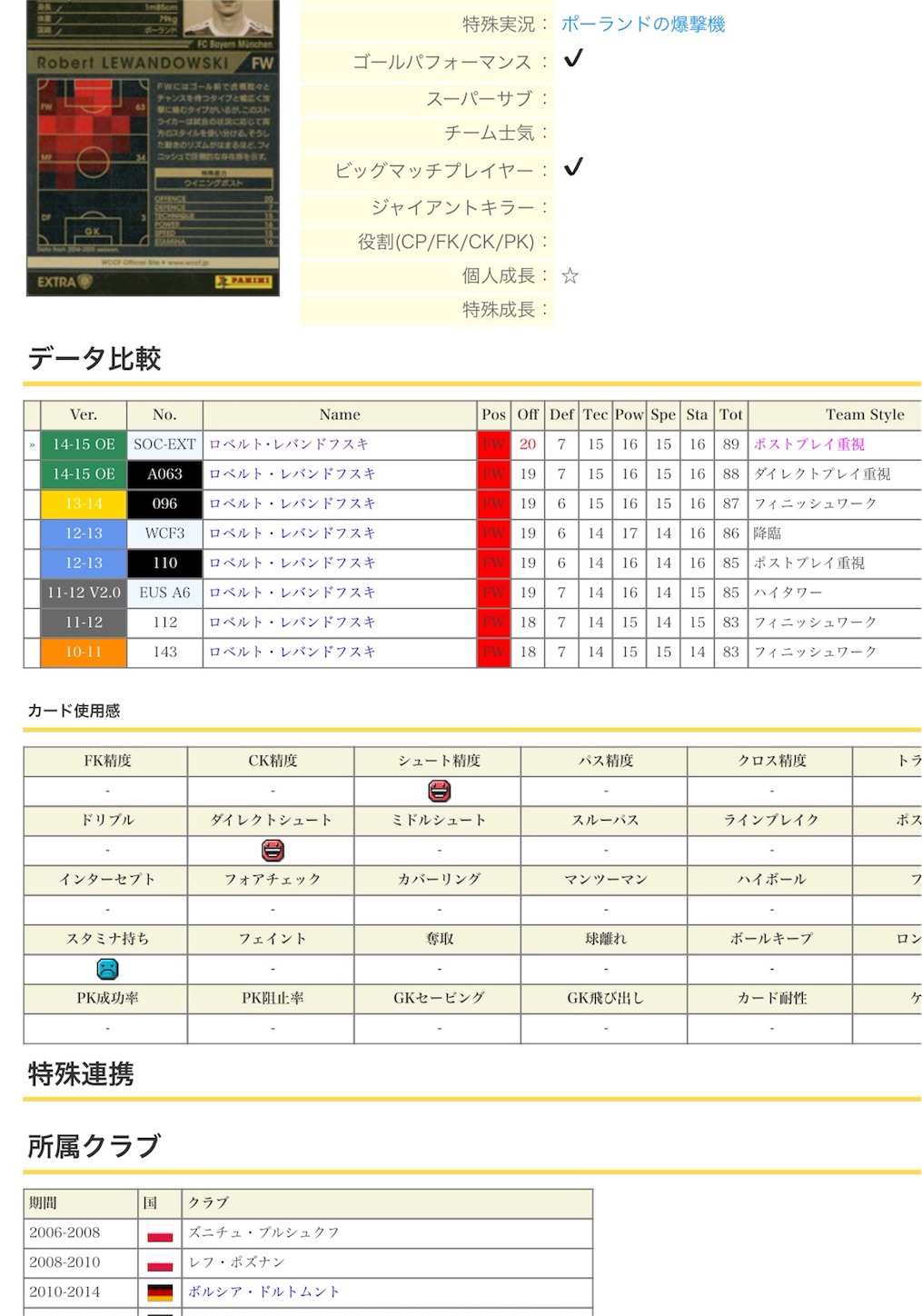Open the ロベルト・レバンドフスキ link in 112 row
This screenshot has height=1316, width=922.
click(292, 623)
